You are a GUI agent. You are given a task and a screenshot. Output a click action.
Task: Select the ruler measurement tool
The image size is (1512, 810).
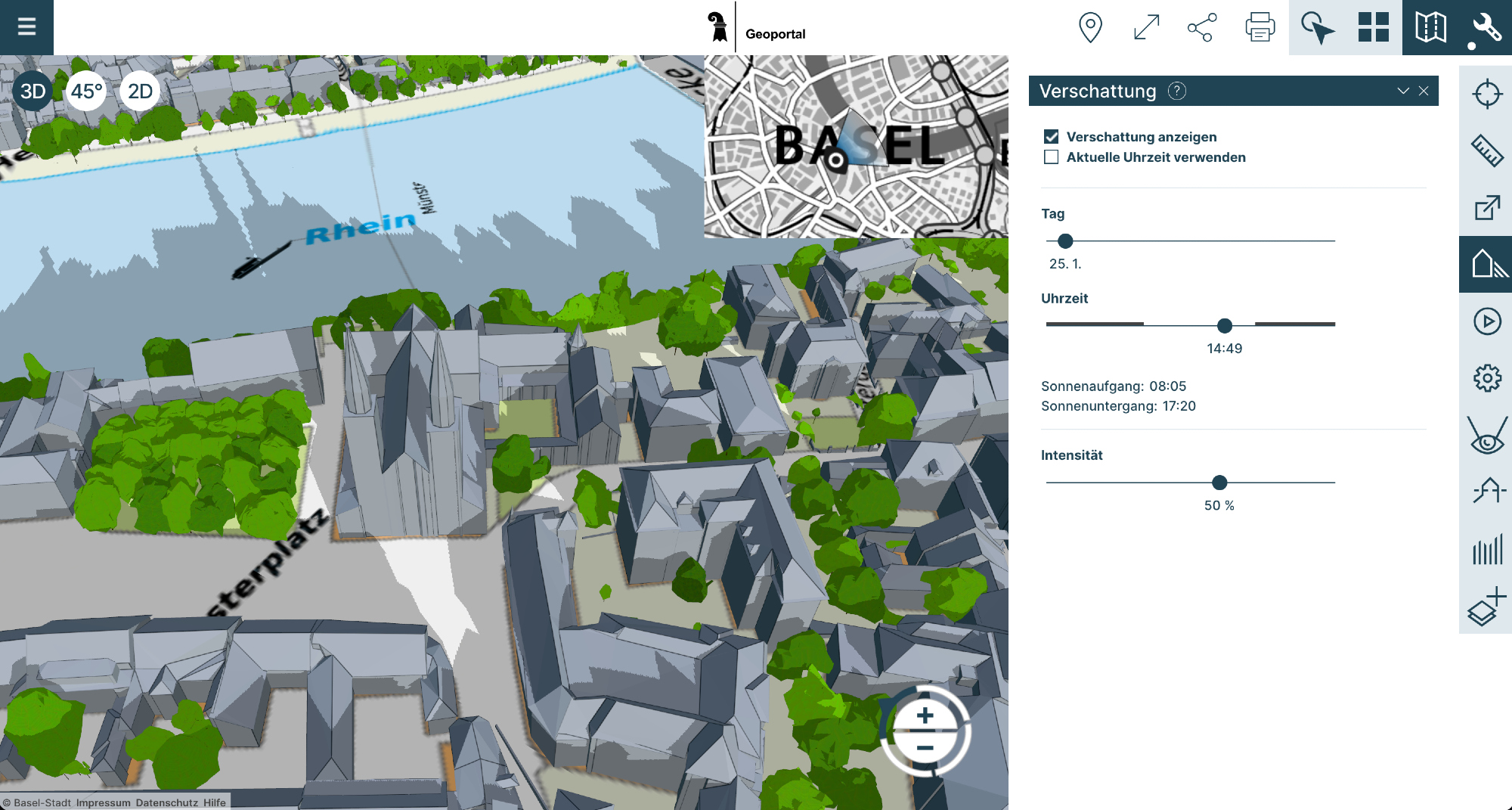[1486, 151]
